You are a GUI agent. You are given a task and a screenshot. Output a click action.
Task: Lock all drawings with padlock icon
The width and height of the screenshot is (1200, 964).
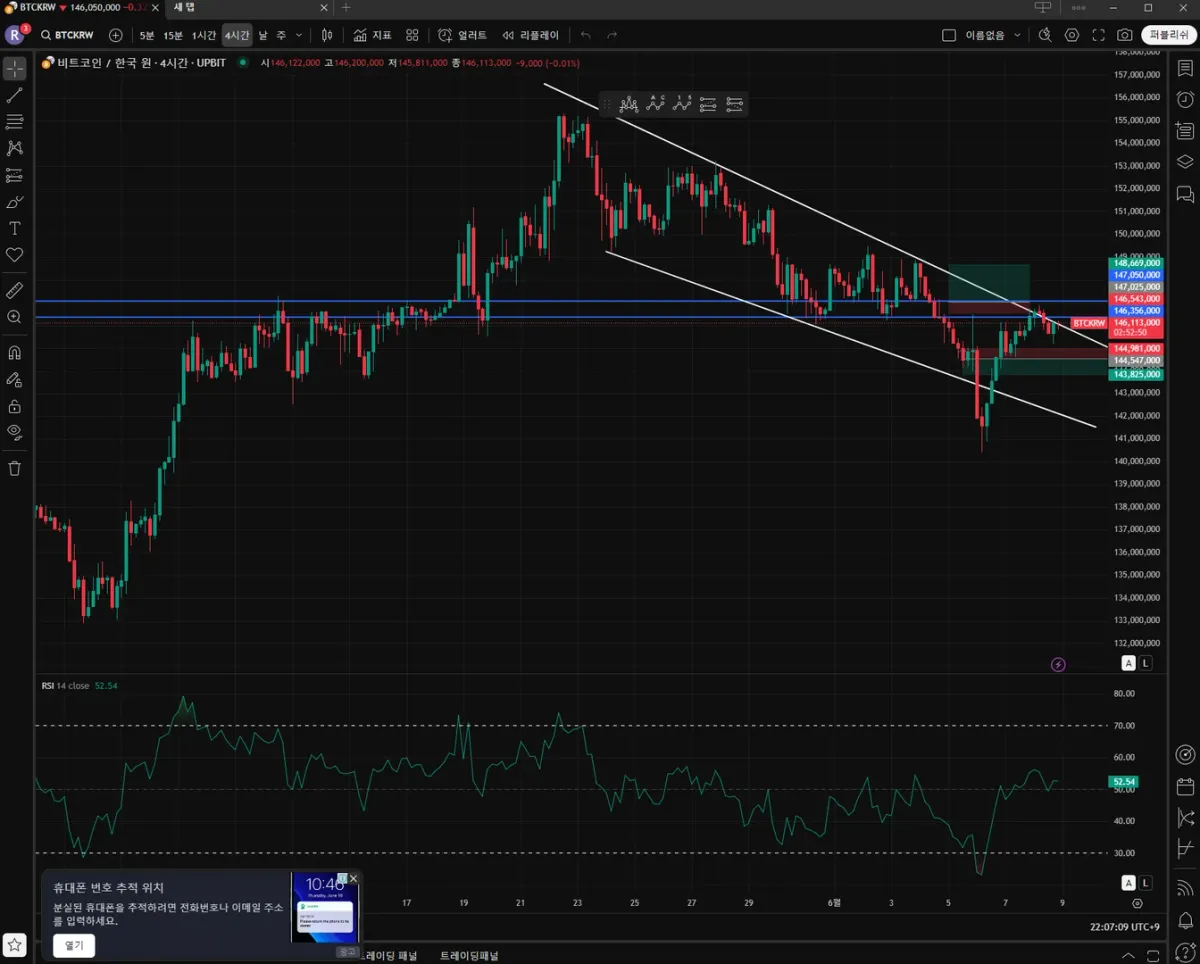click(x=15, y=406)
